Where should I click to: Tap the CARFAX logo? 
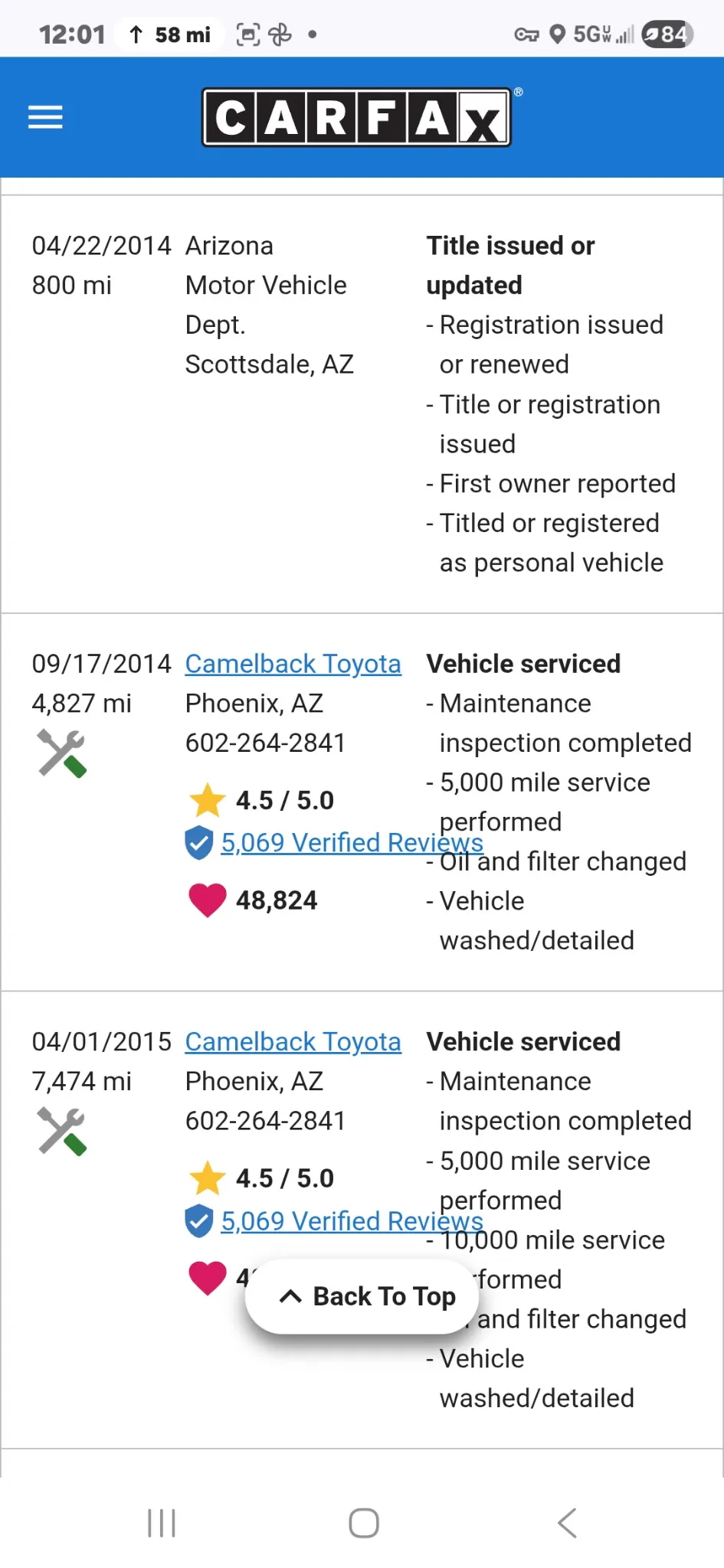[x=356, y=117]
